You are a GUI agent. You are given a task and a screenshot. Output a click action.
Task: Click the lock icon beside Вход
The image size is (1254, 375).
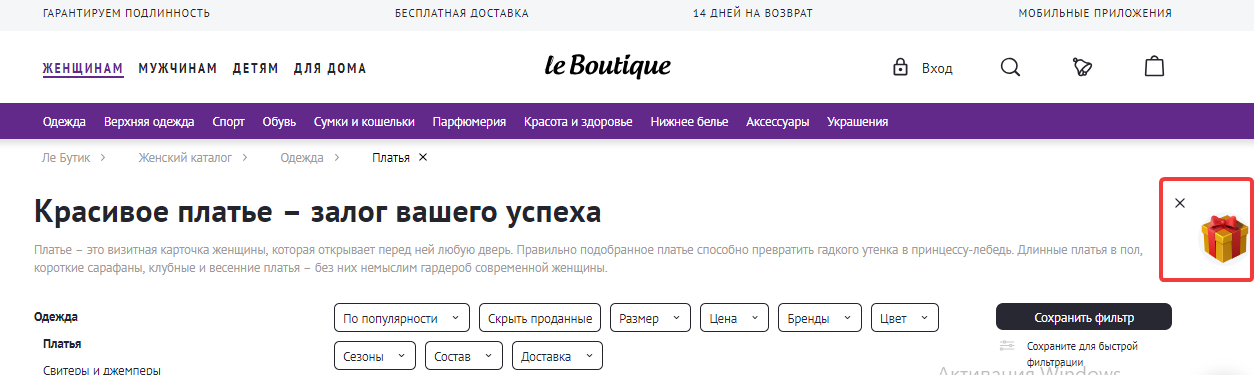click(x=900, y=68)
